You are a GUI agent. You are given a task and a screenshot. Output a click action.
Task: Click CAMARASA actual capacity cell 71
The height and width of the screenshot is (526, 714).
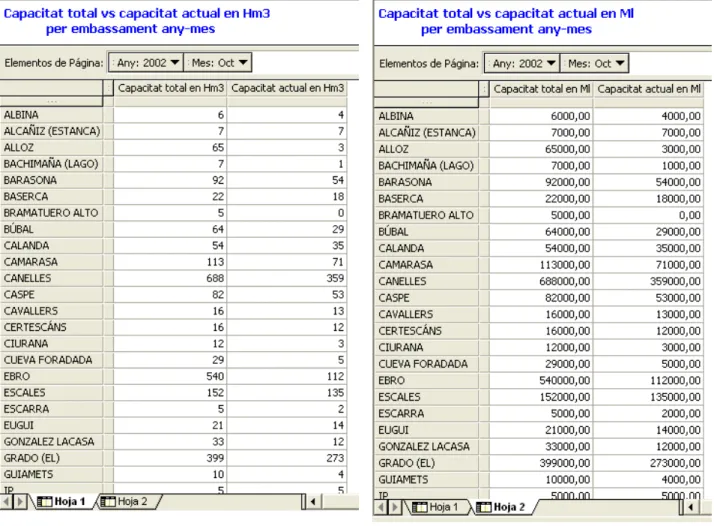click(x=287, y=262)
